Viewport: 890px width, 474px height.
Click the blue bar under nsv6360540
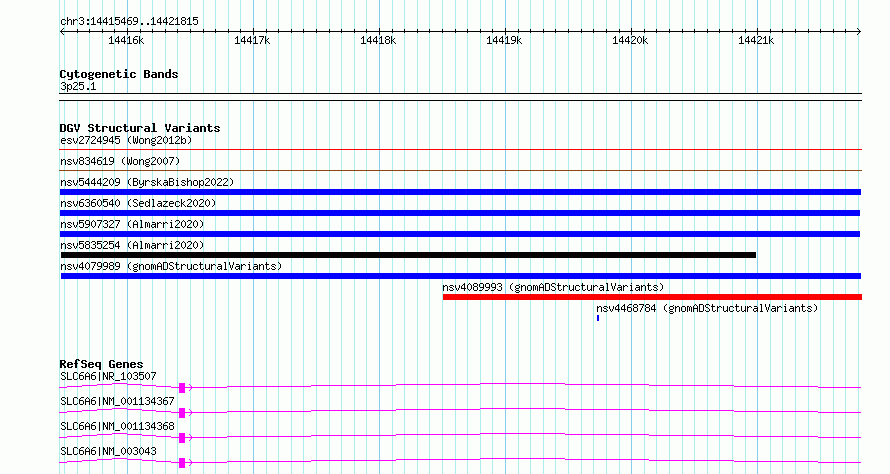460,213
